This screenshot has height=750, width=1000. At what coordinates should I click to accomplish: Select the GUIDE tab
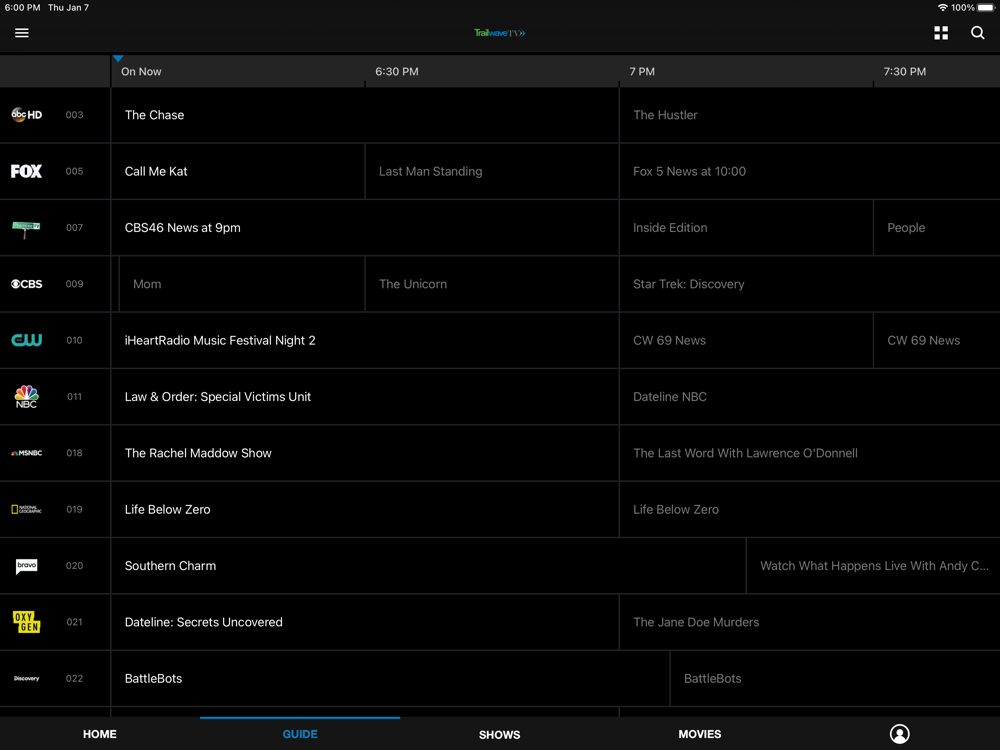point(300,734)
